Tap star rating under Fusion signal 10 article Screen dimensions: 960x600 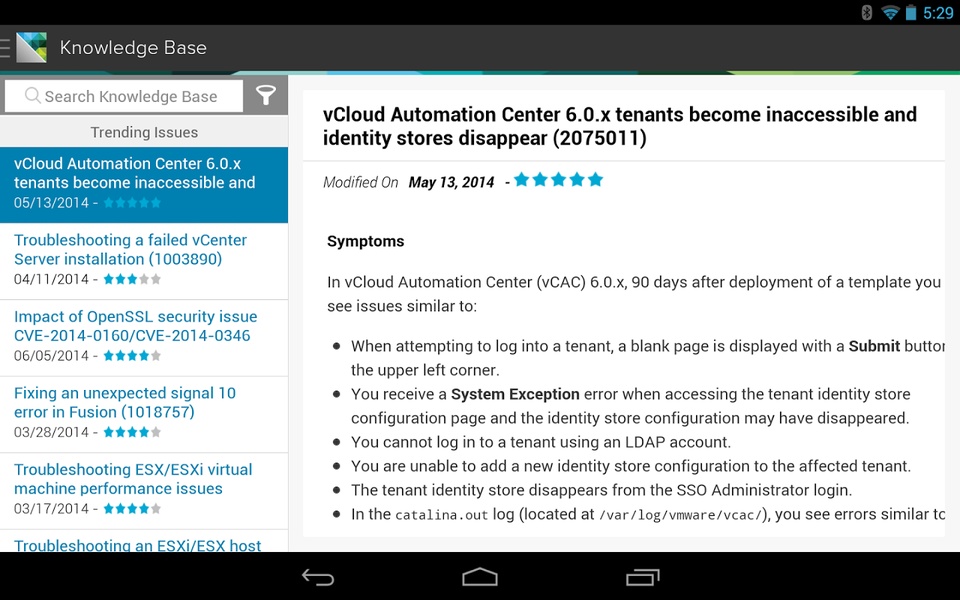click(132, 432)
